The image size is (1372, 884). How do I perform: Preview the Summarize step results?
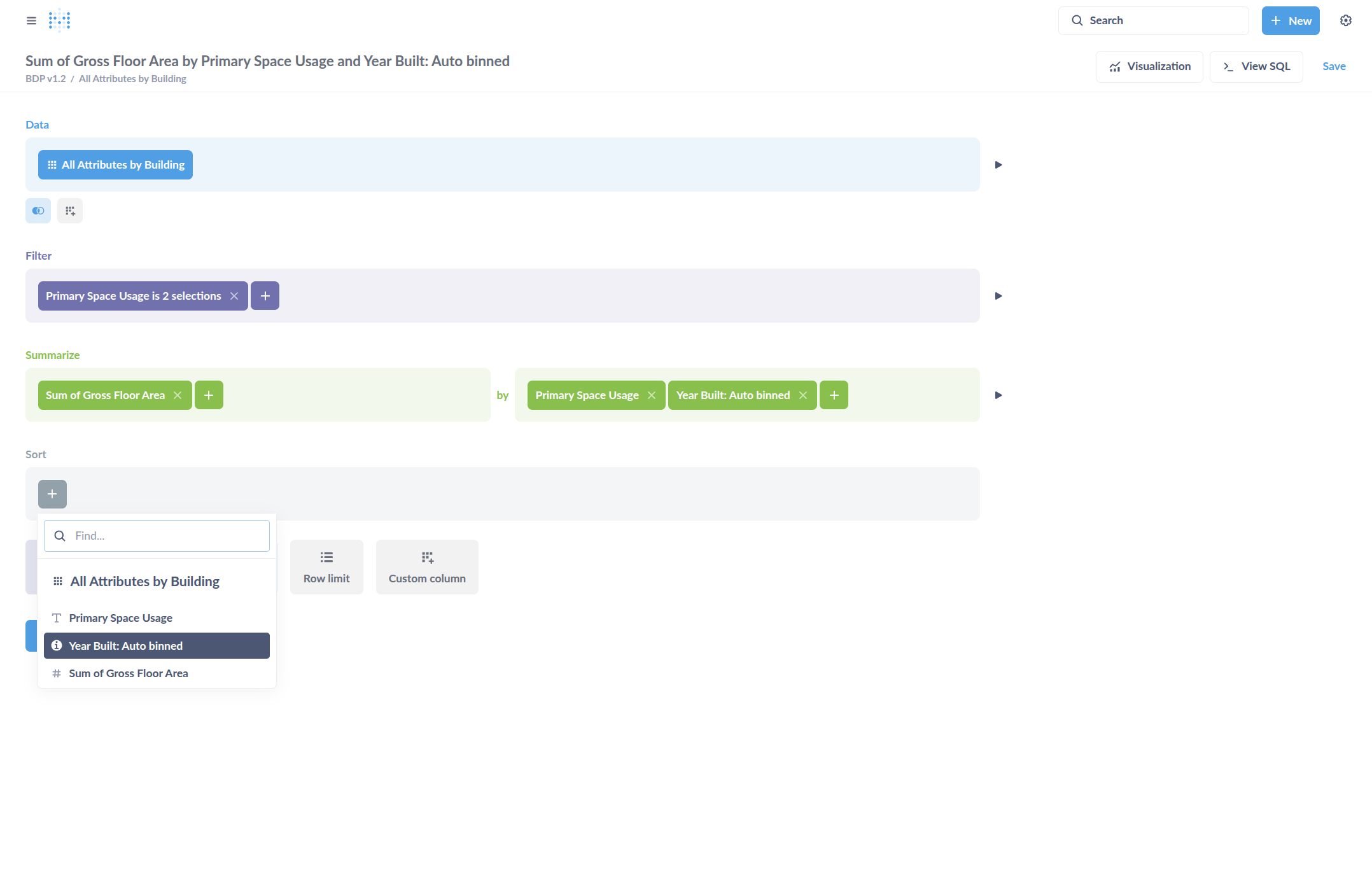tap(998, 395)
